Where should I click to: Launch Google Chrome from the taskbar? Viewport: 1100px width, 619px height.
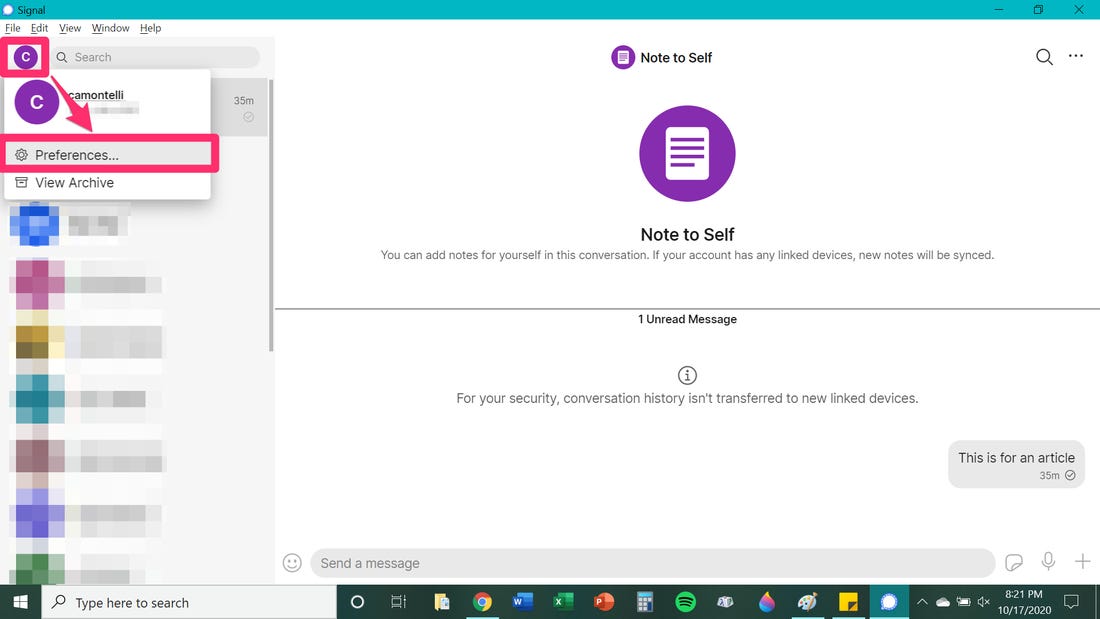point(482,602)
